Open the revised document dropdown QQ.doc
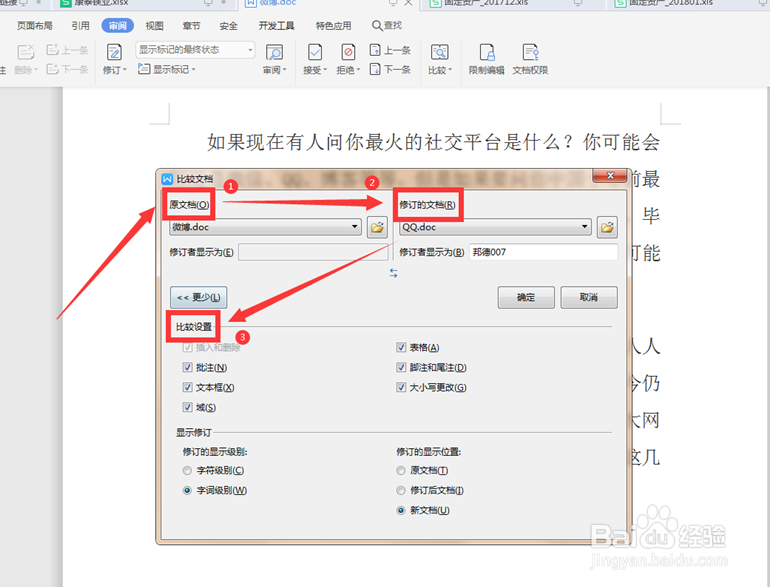The height and width of the screenshot is (587, 770). tap(584, 227)
